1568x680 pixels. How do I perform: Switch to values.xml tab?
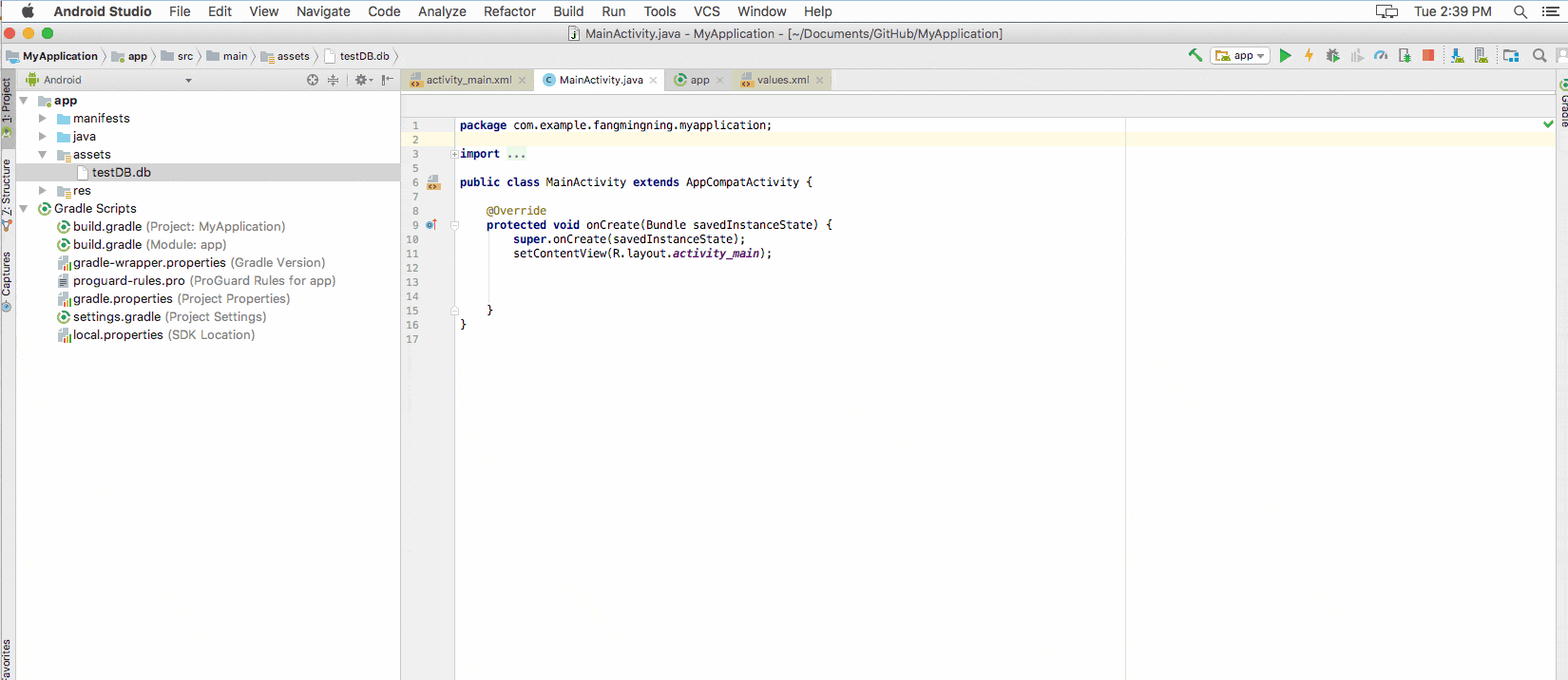[x=783, y=80]
